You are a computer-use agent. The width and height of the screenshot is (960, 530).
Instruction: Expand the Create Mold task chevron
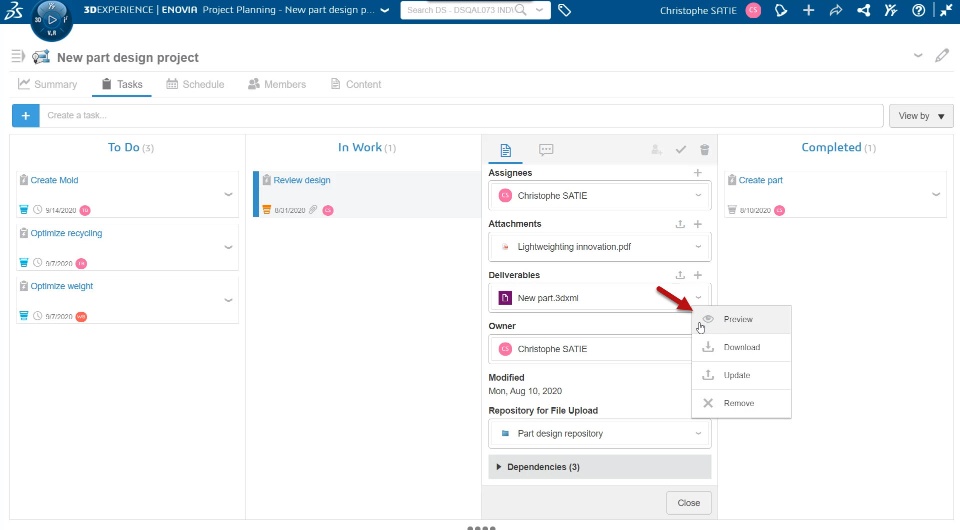[228, 194]
